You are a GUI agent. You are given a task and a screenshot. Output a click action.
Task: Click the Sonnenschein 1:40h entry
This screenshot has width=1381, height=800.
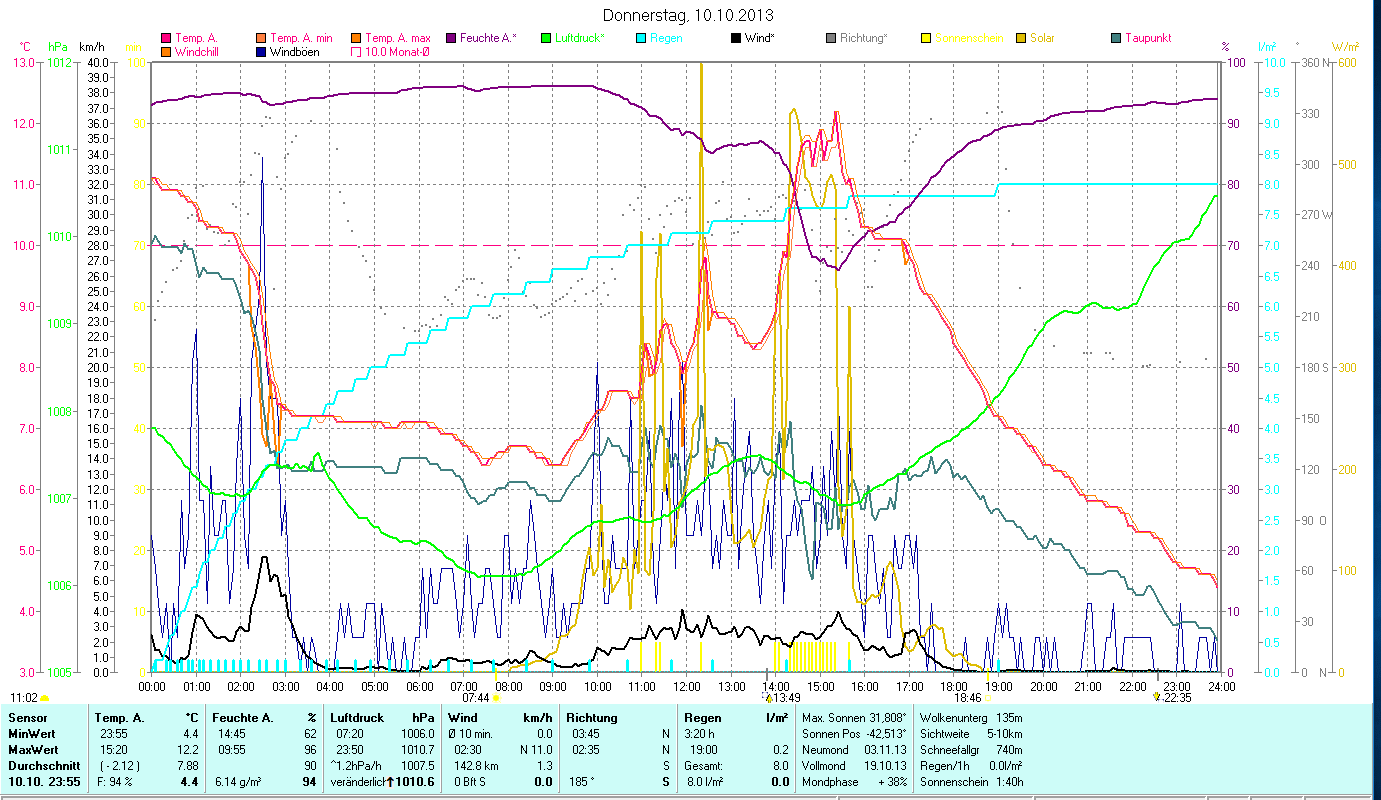tap(971, 782)
